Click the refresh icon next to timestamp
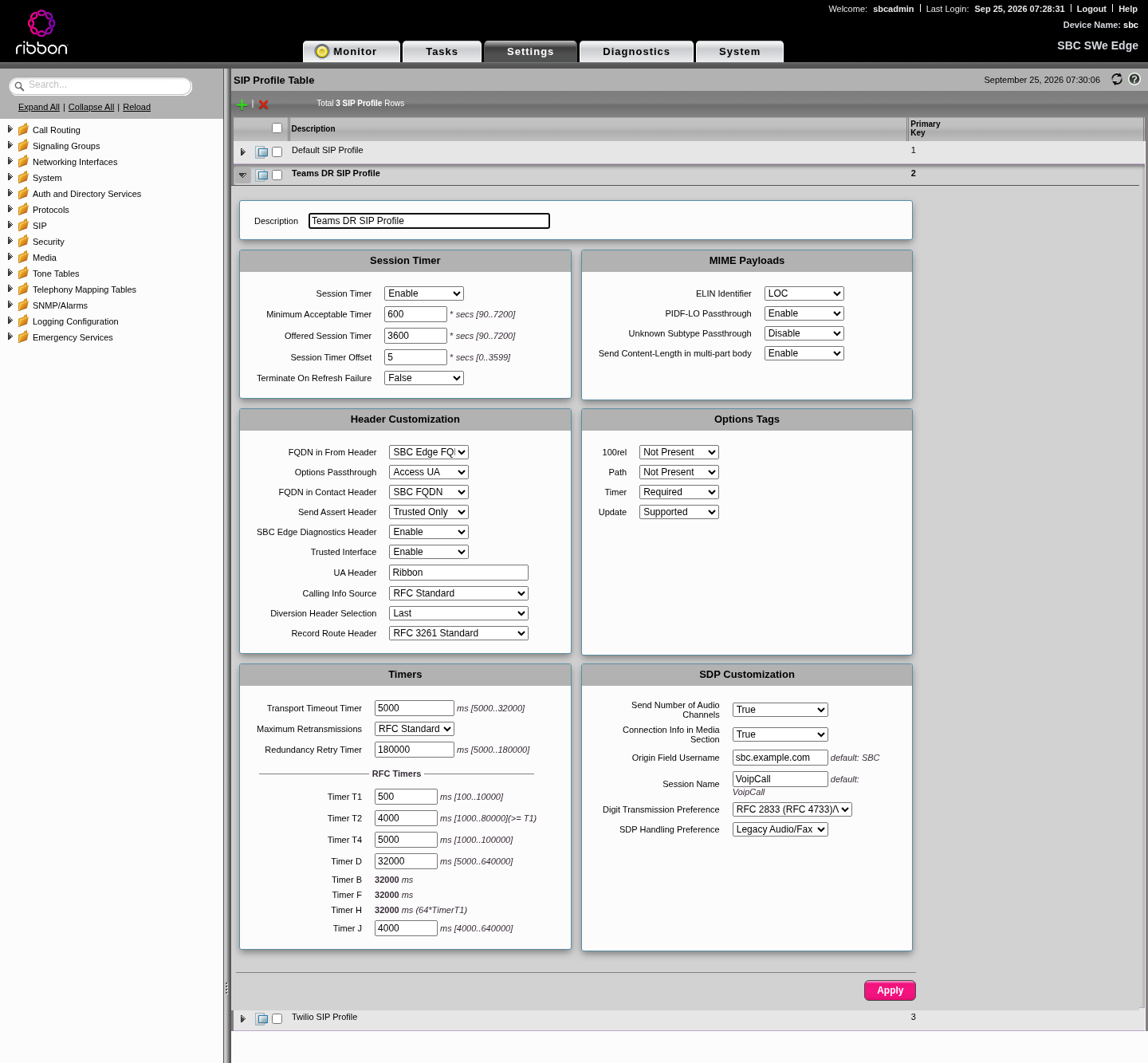The height and width of the screenshot is (1063, 1148). [1117, 79]
